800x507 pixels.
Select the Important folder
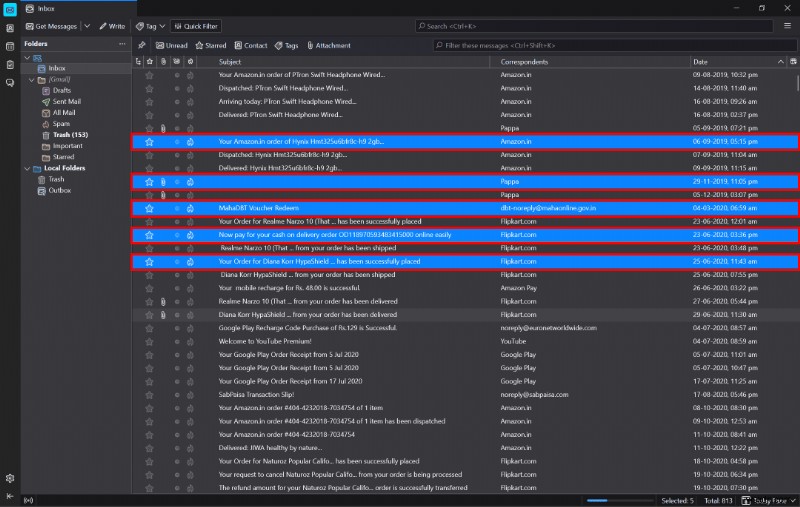point(67,146)
